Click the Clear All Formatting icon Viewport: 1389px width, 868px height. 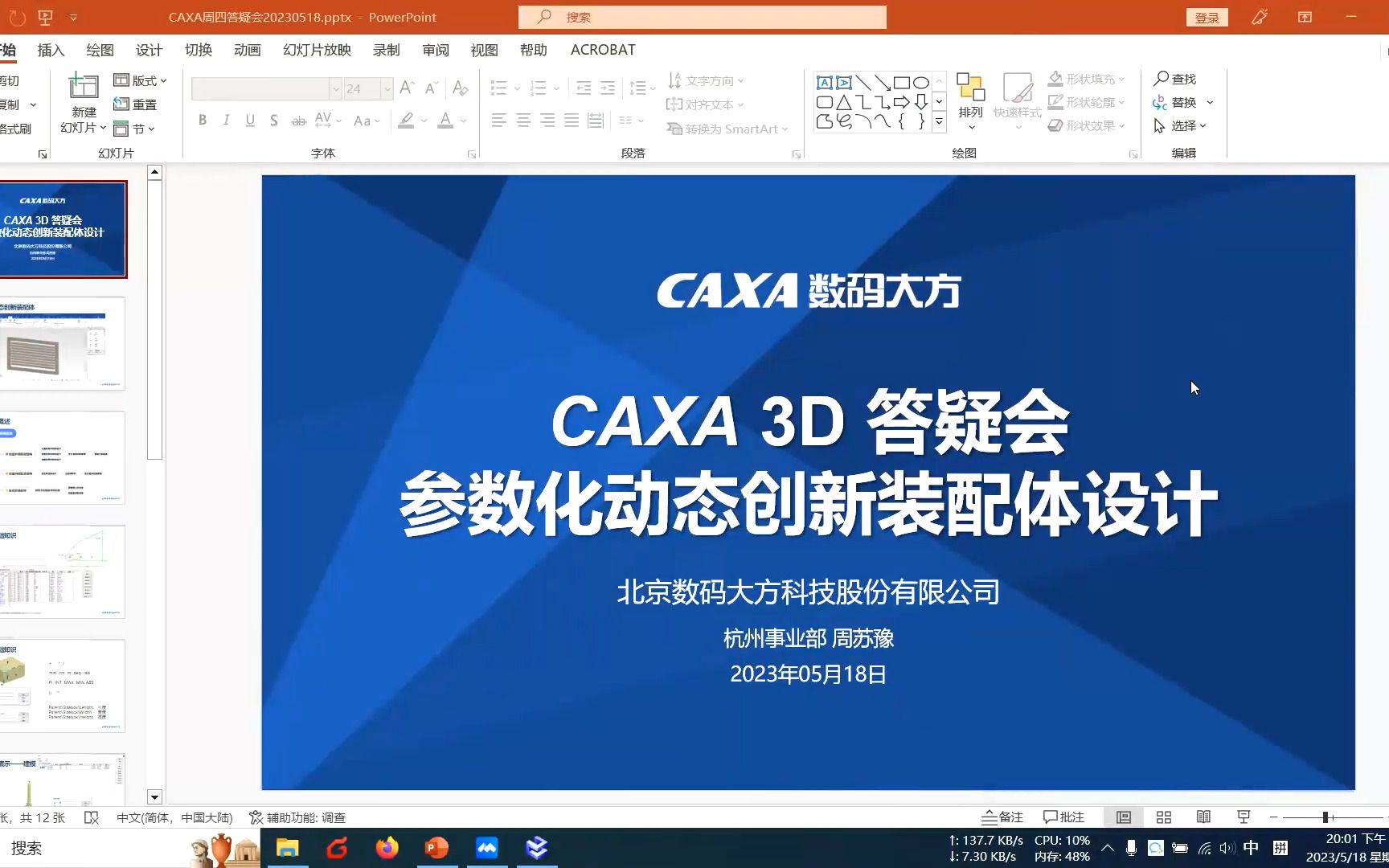point(460,88)
